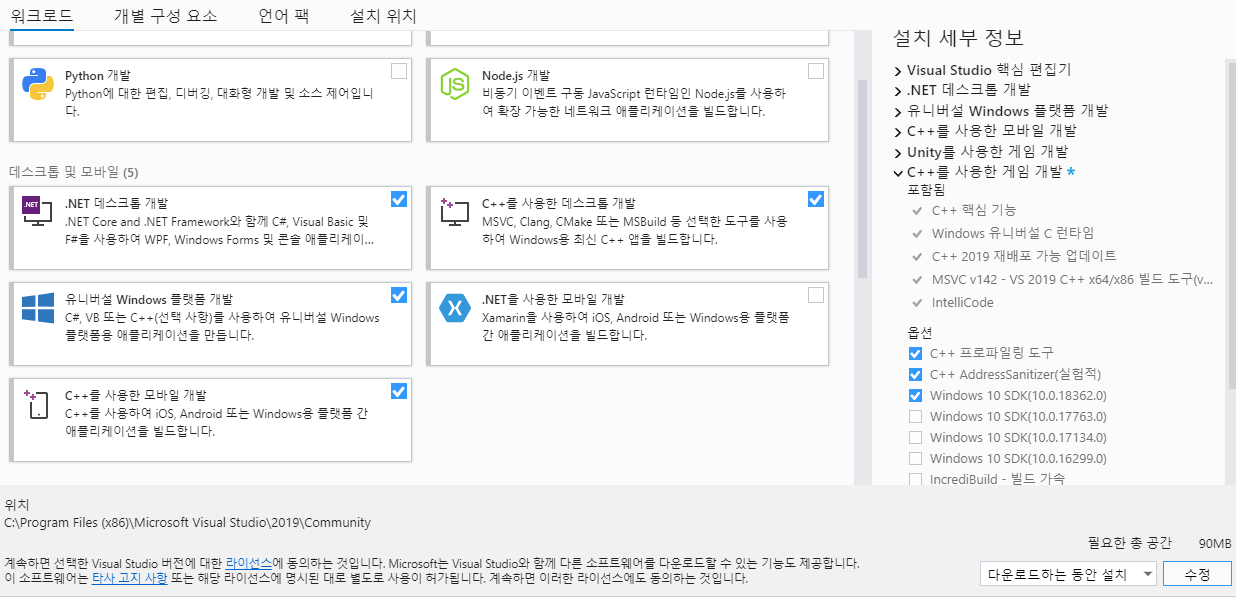
Task: Expand Unity를 사용한 게임 개발 details
Action: [x=898, y=152]
